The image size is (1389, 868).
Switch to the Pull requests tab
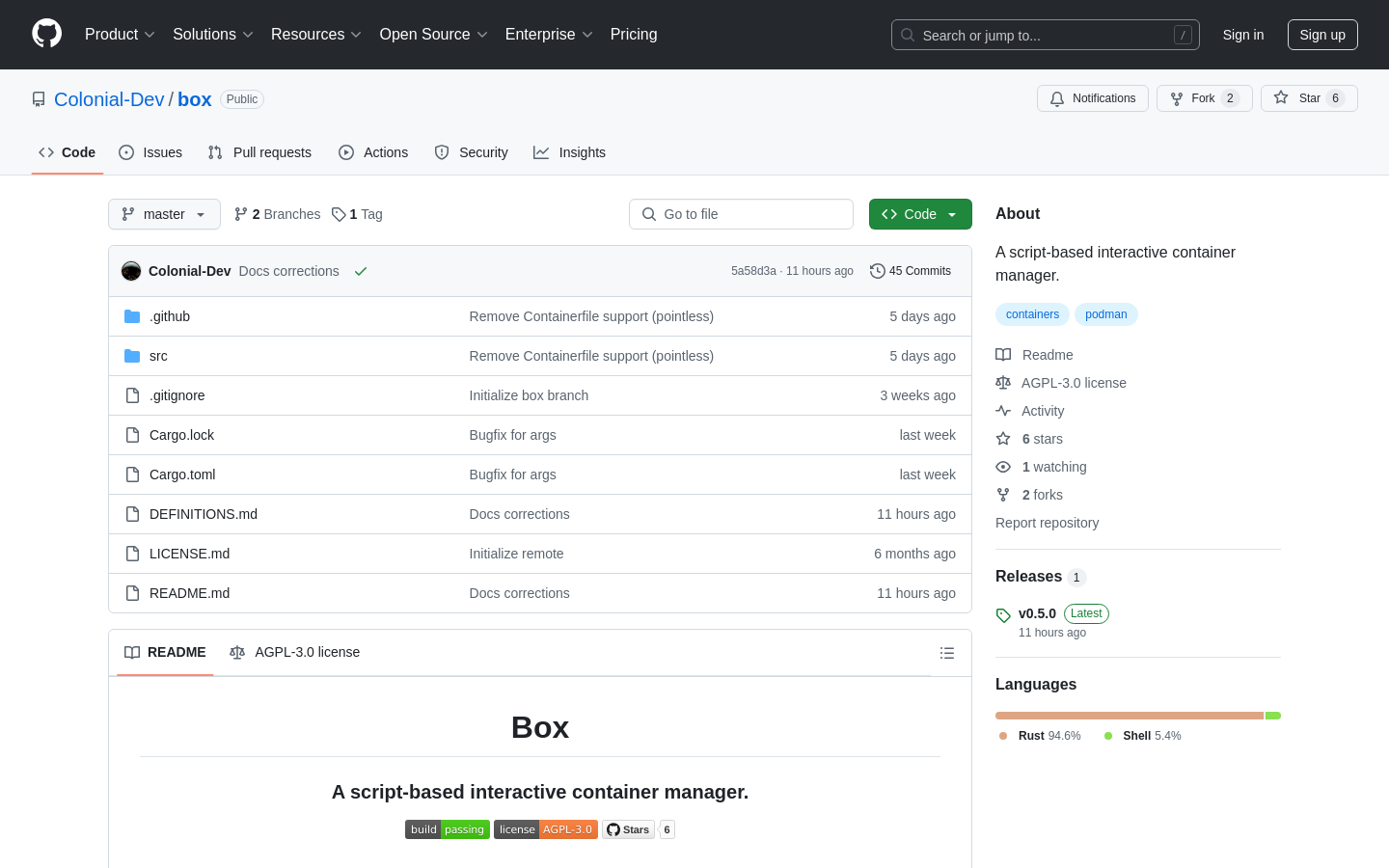coord(259,152)
